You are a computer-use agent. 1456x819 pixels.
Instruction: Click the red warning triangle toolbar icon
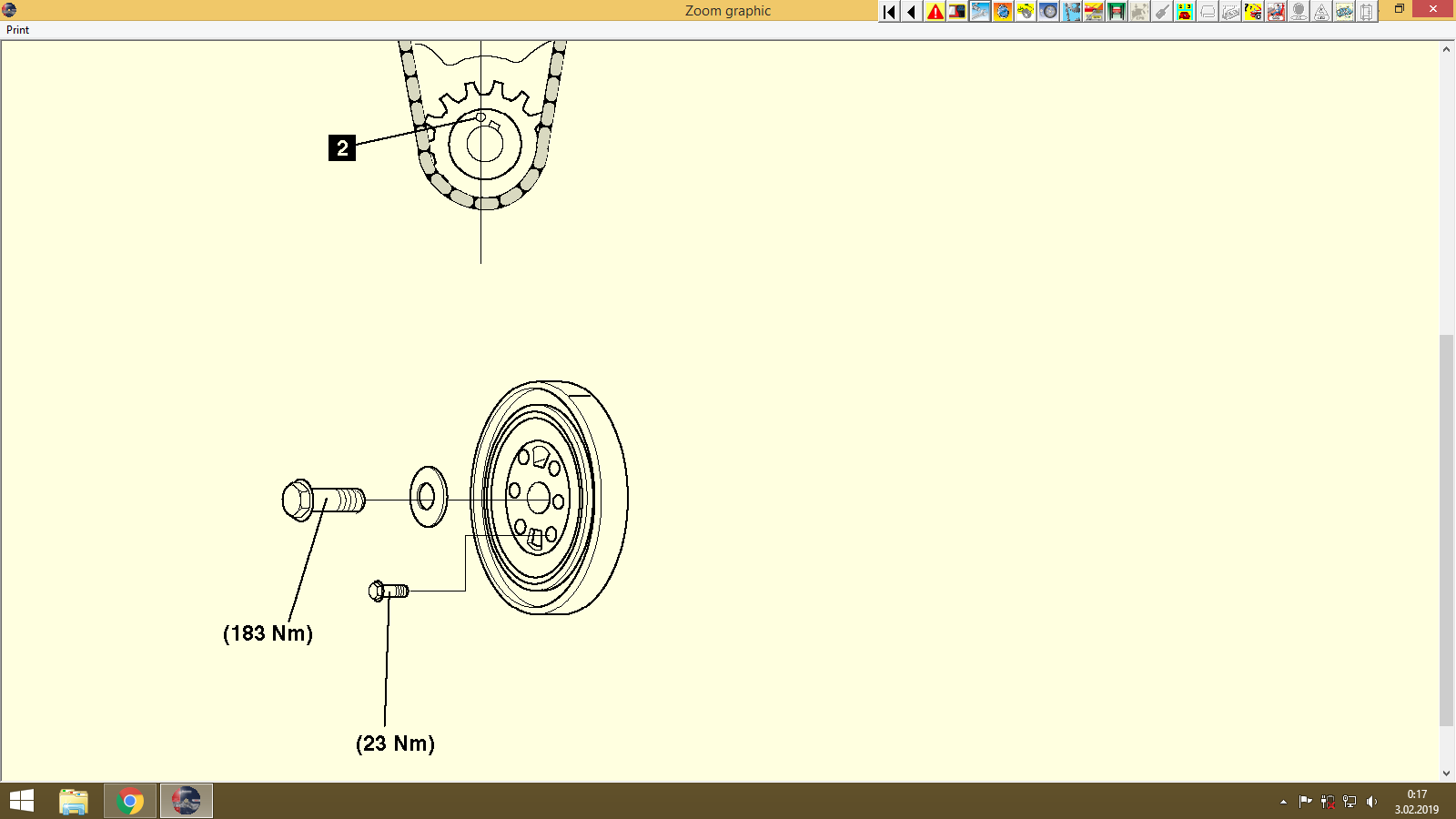935,12
